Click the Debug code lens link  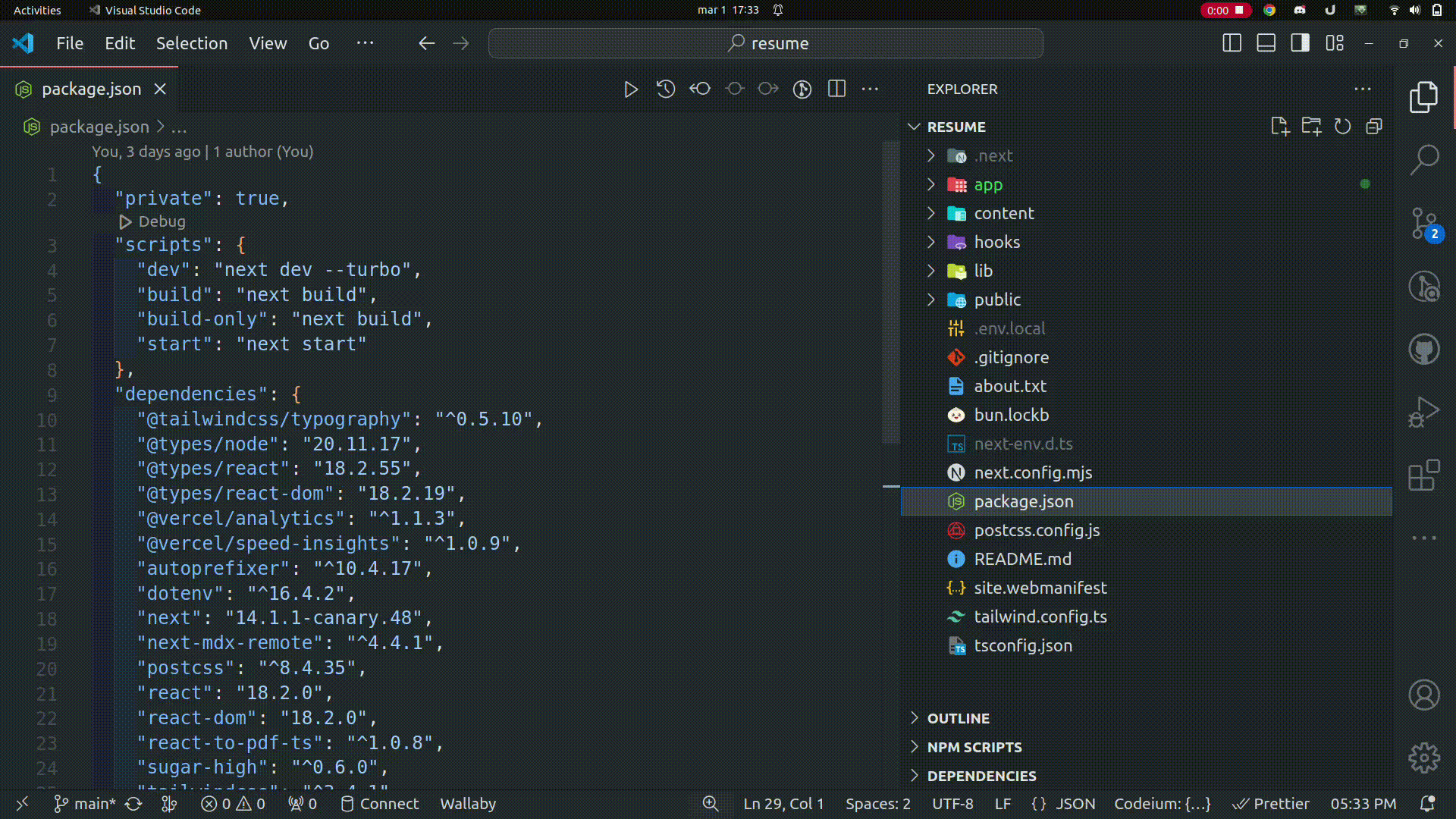tap(161, 221)
